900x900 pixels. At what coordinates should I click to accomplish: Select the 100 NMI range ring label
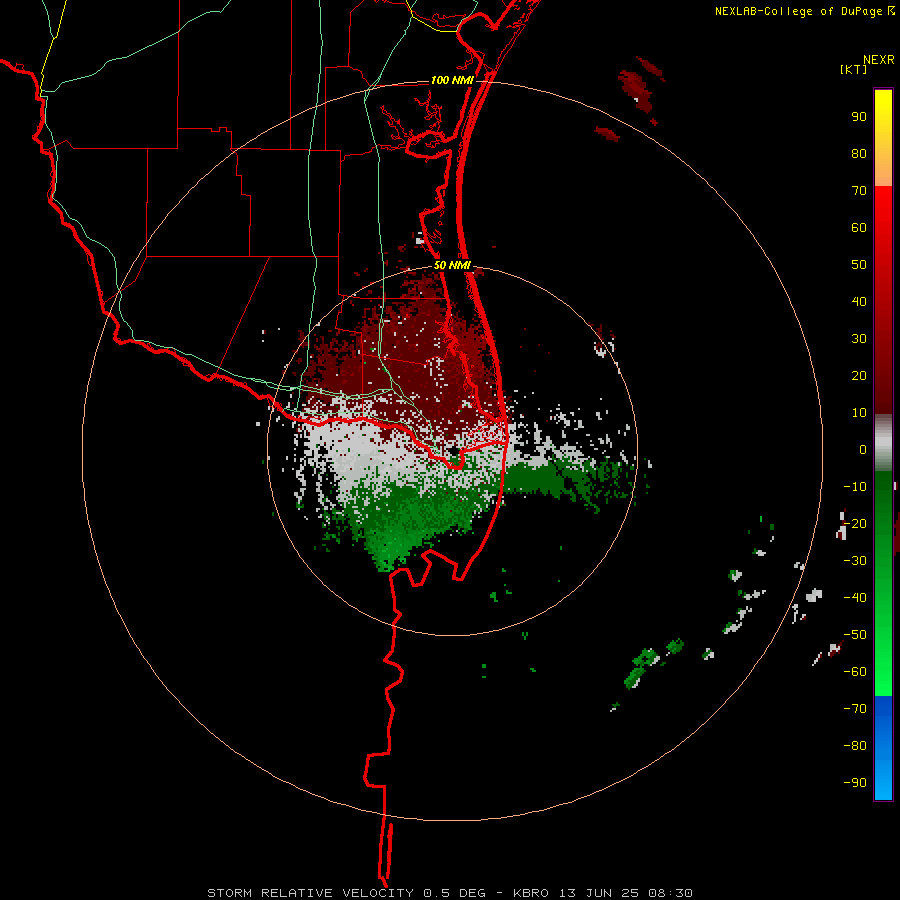pyautogui.click(x=452, y=80)
